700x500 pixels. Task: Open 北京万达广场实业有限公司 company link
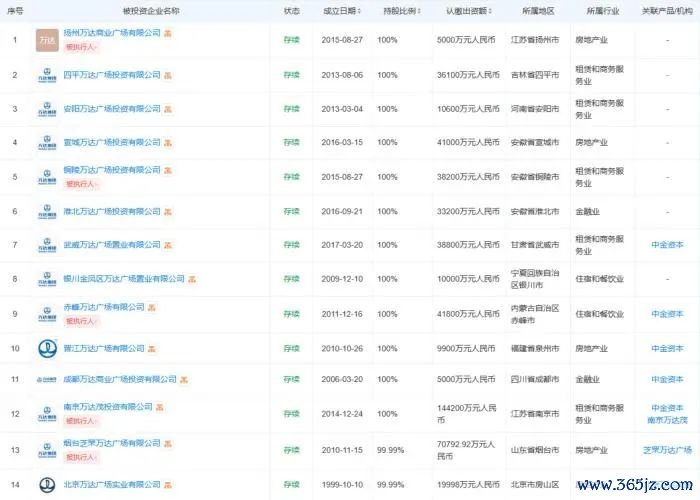pyautogui.click(x=112, y=484)
